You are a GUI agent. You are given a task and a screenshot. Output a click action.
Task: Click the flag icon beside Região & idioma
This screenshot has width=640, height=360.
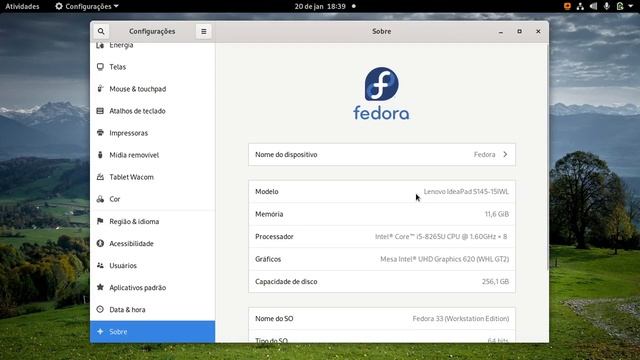pyautogui.click(x=100, y=221)
